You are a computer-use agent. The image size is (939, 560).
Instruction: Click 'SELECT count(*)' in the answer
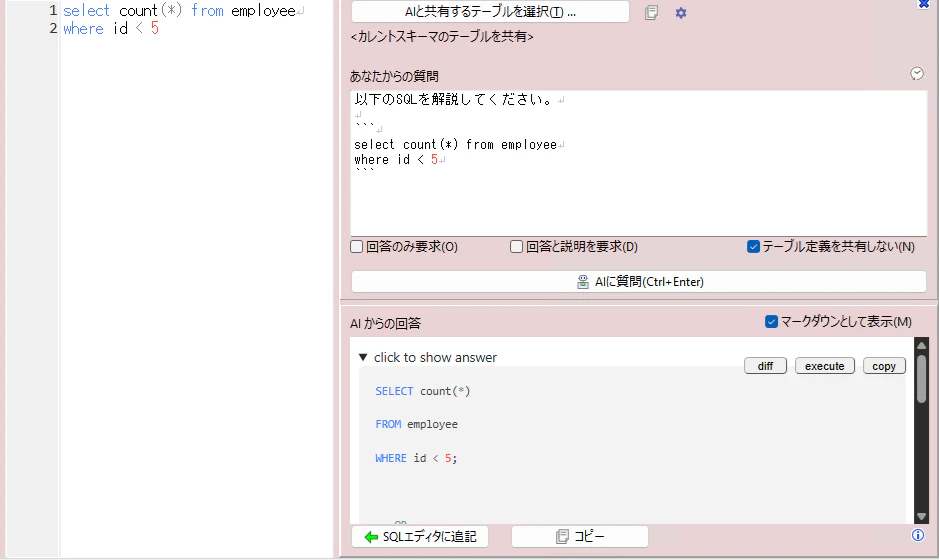click(423, 391)
